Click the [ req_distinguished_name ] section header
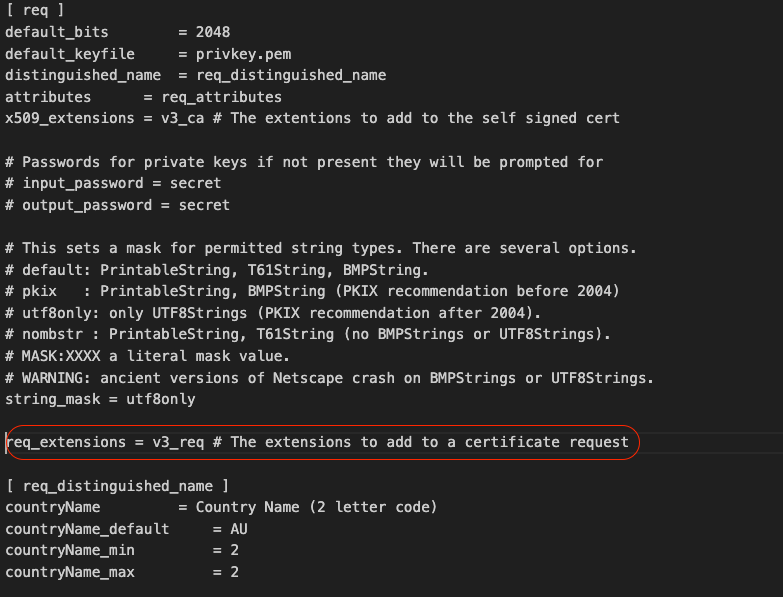783x597 pixels. click(117, 486)
